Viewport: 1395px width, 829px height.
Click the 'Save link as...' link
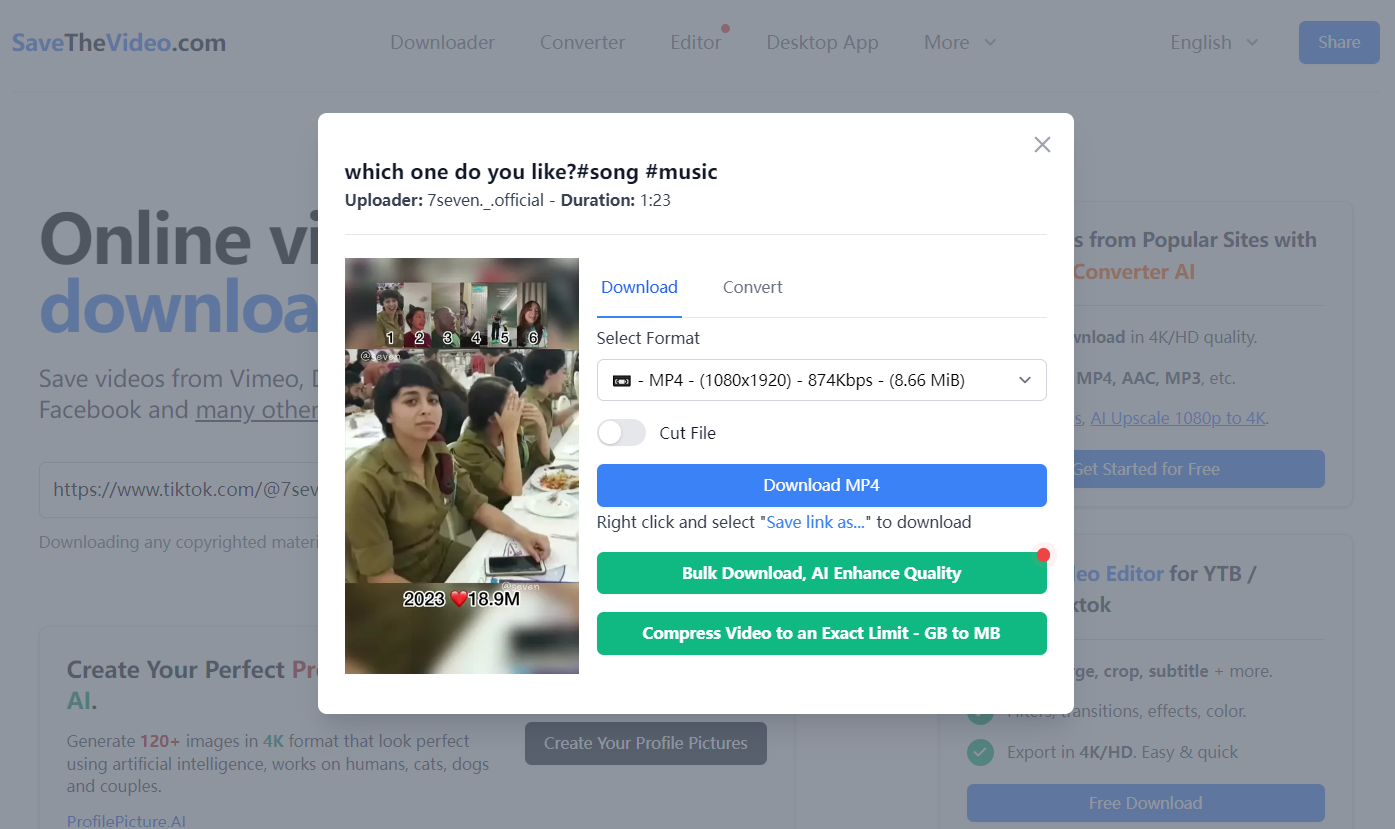(816, 522)
